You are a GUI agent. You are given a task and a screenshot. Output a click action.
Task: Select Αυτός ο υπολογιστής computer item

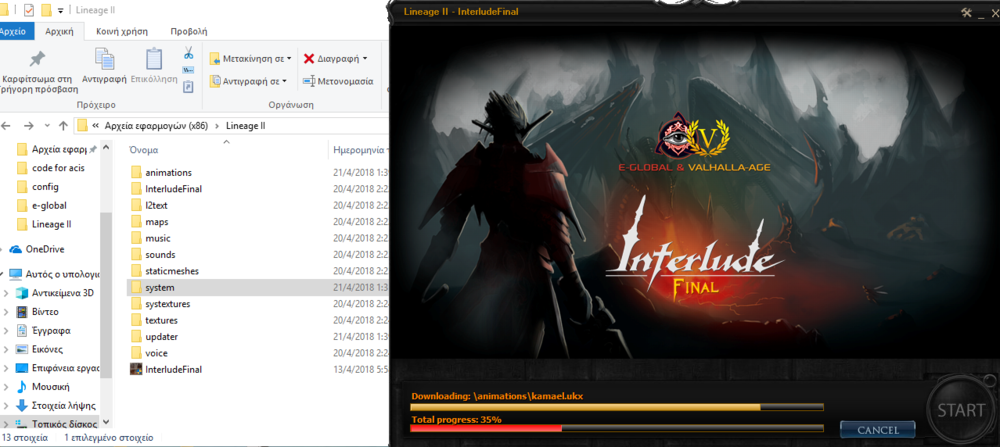click(55, 275)
